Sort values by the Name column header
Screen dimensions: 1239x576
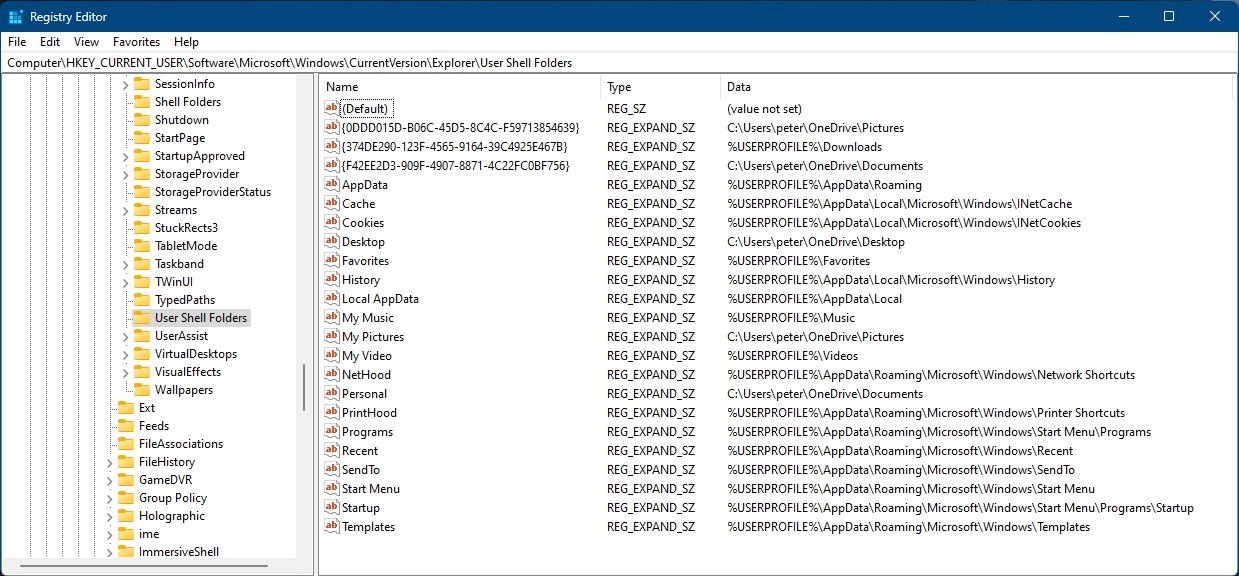click(461, 87)
